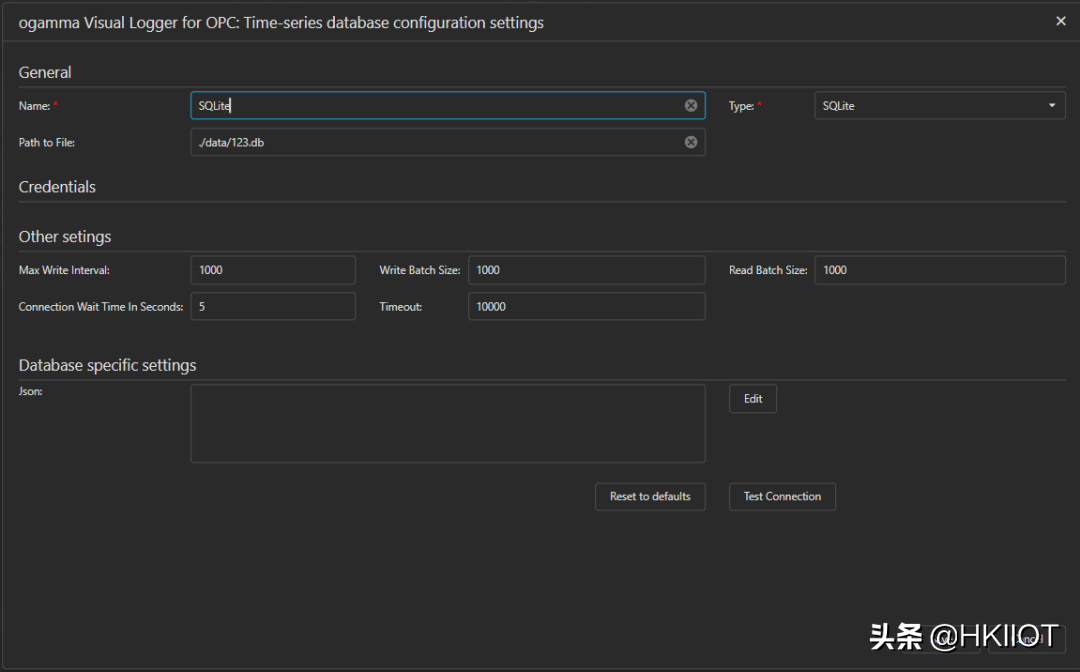1080x672 pixels.
Task: Click the Type label
Action: [x=741, y=106]
